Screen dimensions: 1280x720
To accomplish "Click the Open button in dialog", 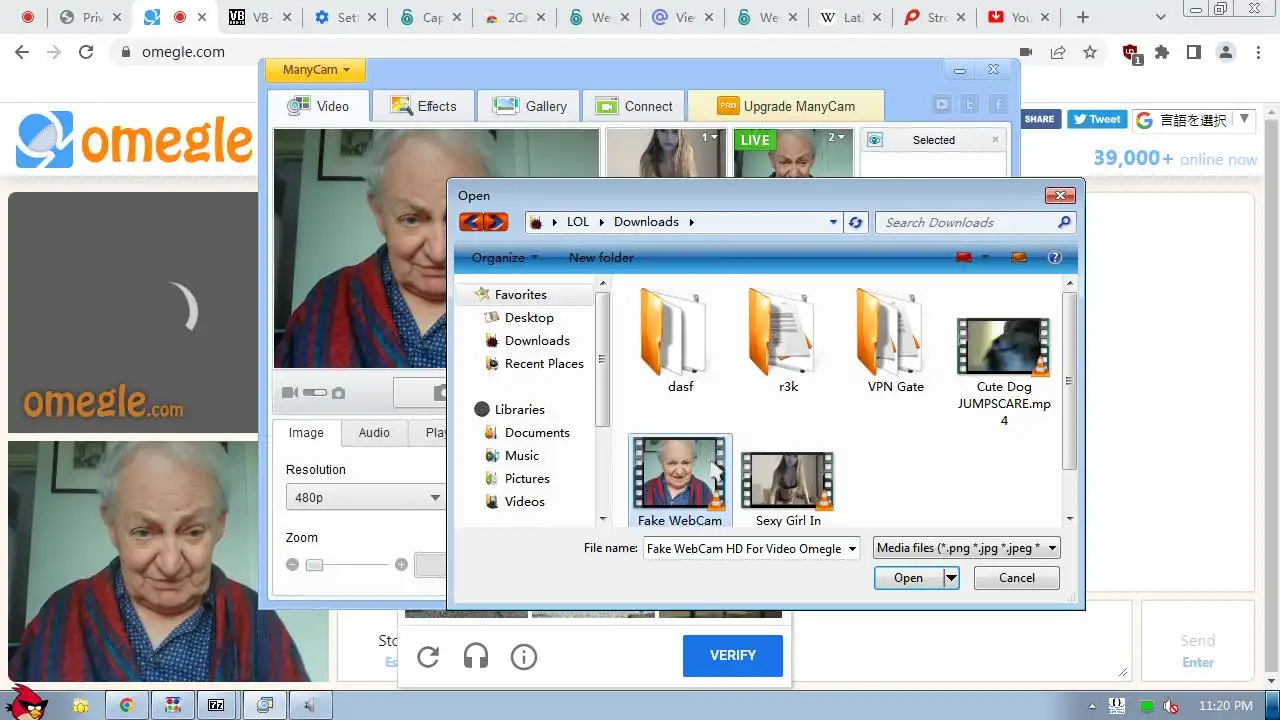I will (908, 578).
